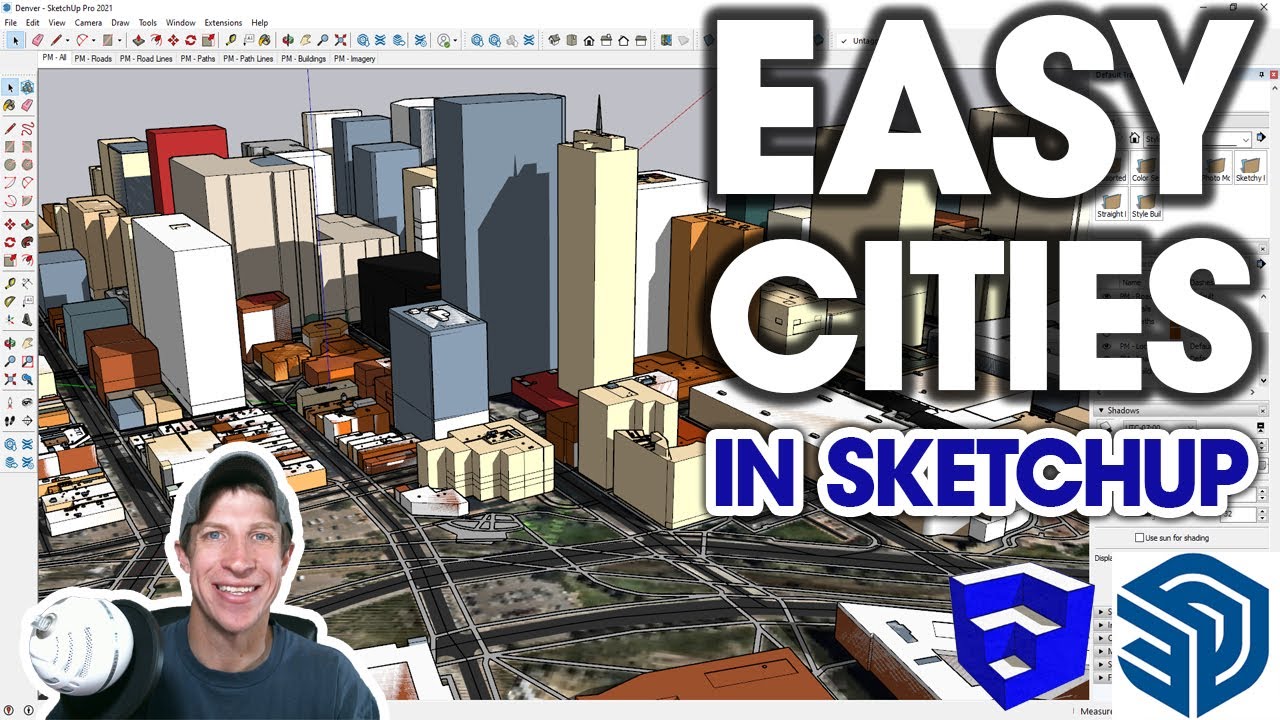Open the Camera menu
This screenshot has width=1280, height=720.
click(88, 22)
